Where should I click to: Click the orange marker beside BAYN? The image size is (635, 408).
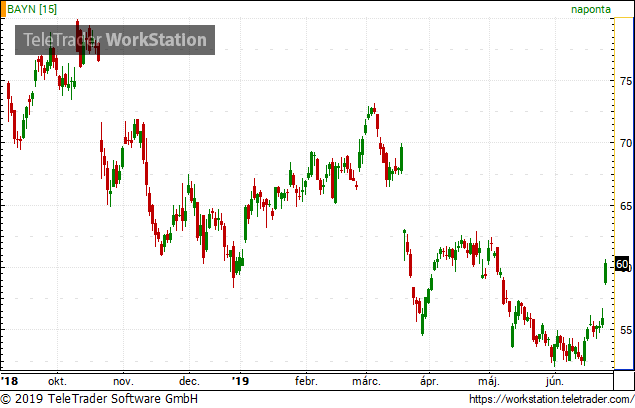click(3, 9)
